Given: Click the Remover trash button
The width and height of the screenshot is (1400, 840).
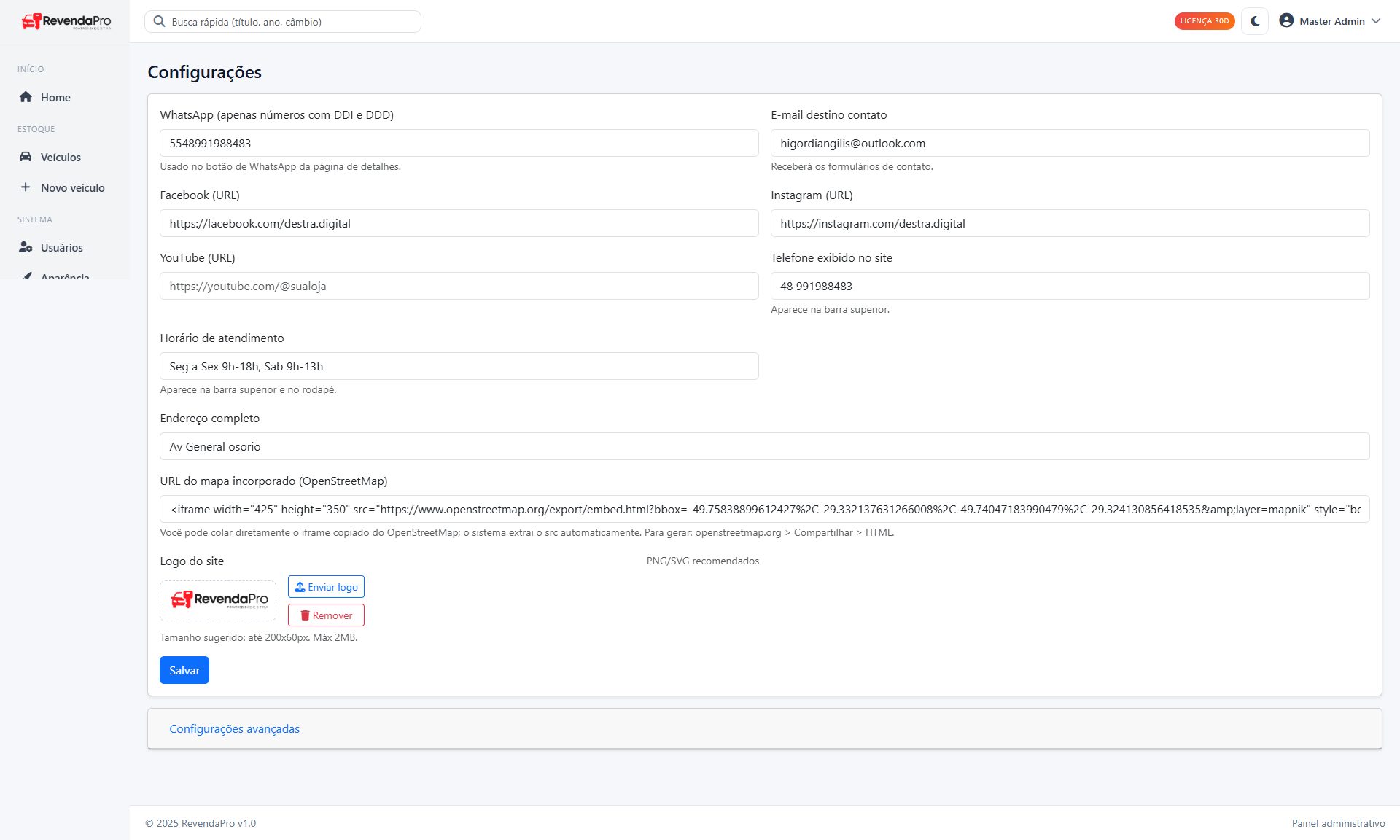Looking at the screenshot, I should (326, 615).
